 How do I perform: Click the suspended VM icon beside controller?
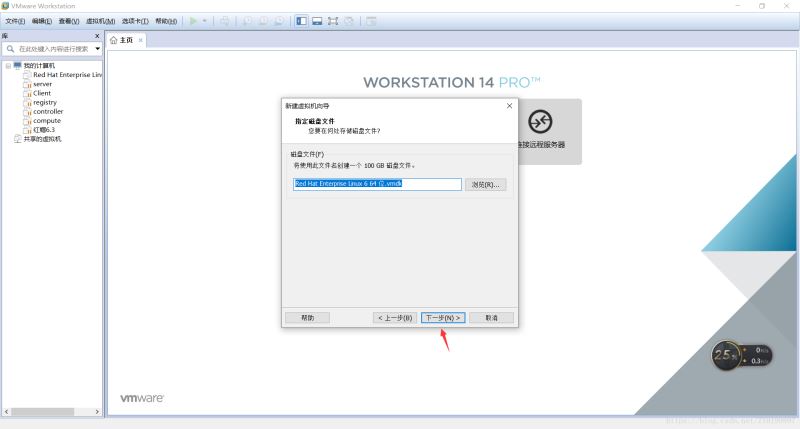(x=28, y=112)
